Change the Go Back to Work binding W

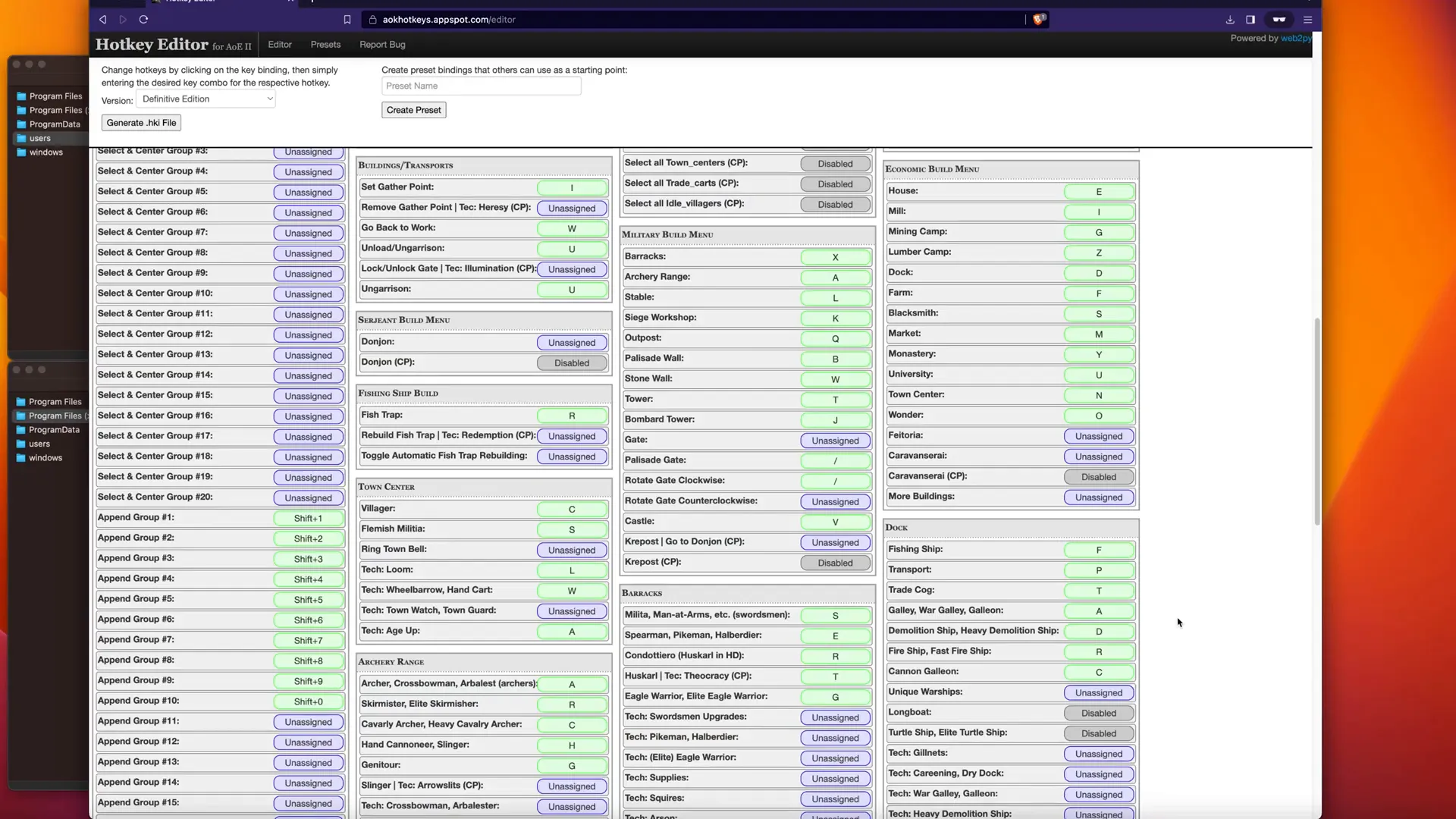click(572, 229)
